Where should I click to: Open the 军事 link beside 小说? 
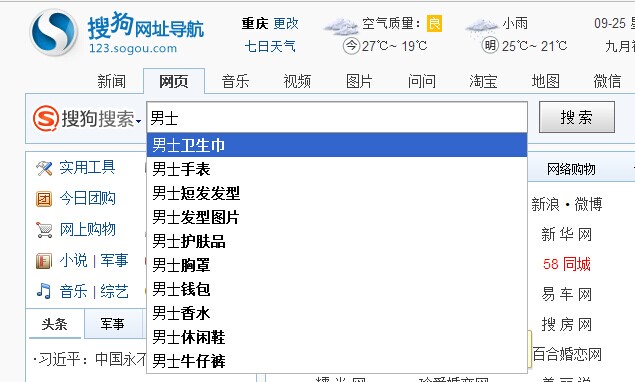click(114, 260)
